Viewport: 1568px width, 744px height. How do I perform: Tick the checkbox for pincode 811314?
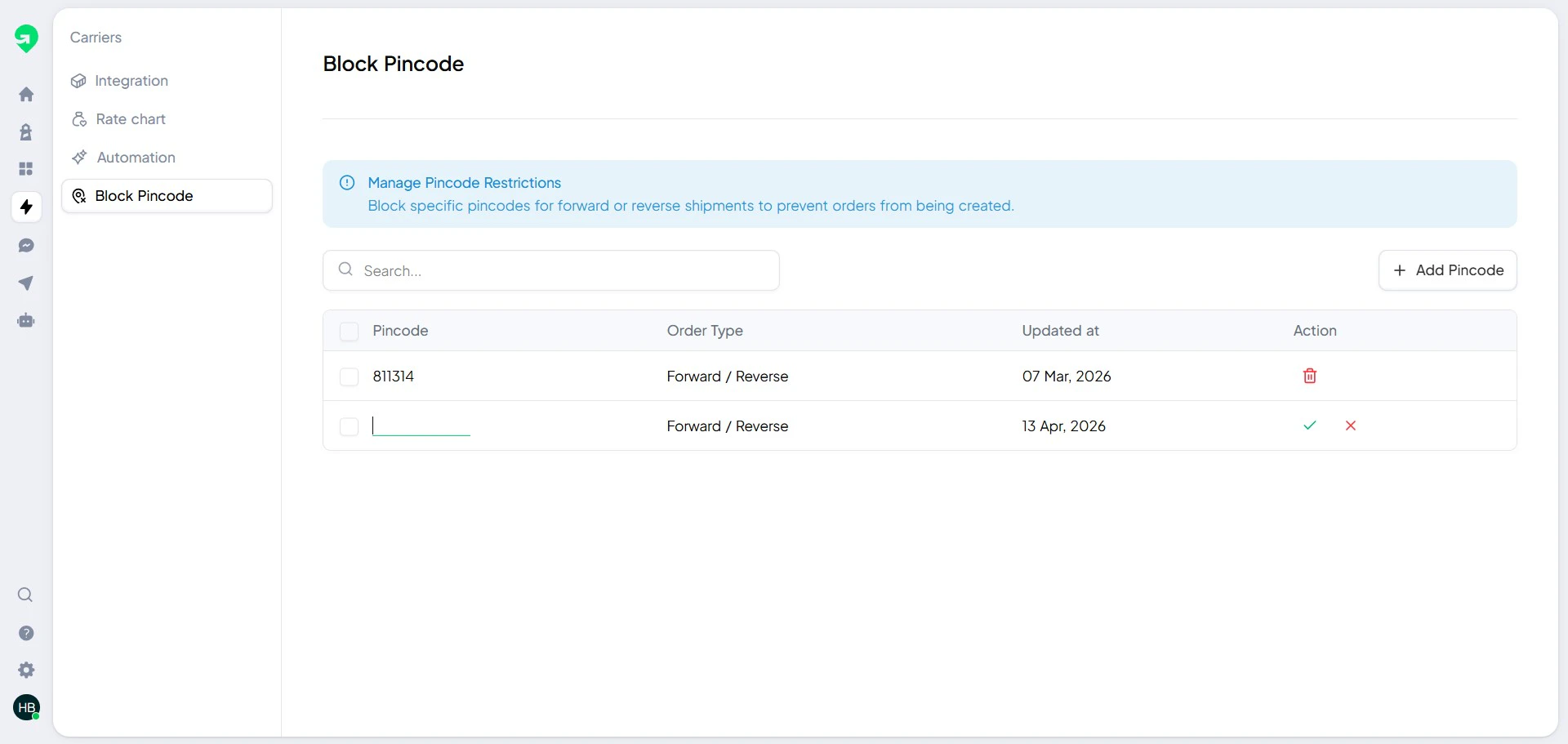click(349, 376)
